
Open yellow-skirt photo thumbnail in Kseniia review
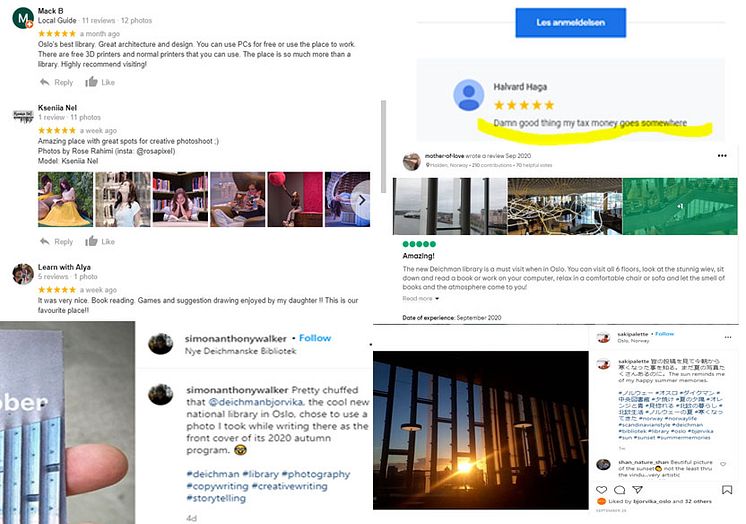(x=65, y=199)
